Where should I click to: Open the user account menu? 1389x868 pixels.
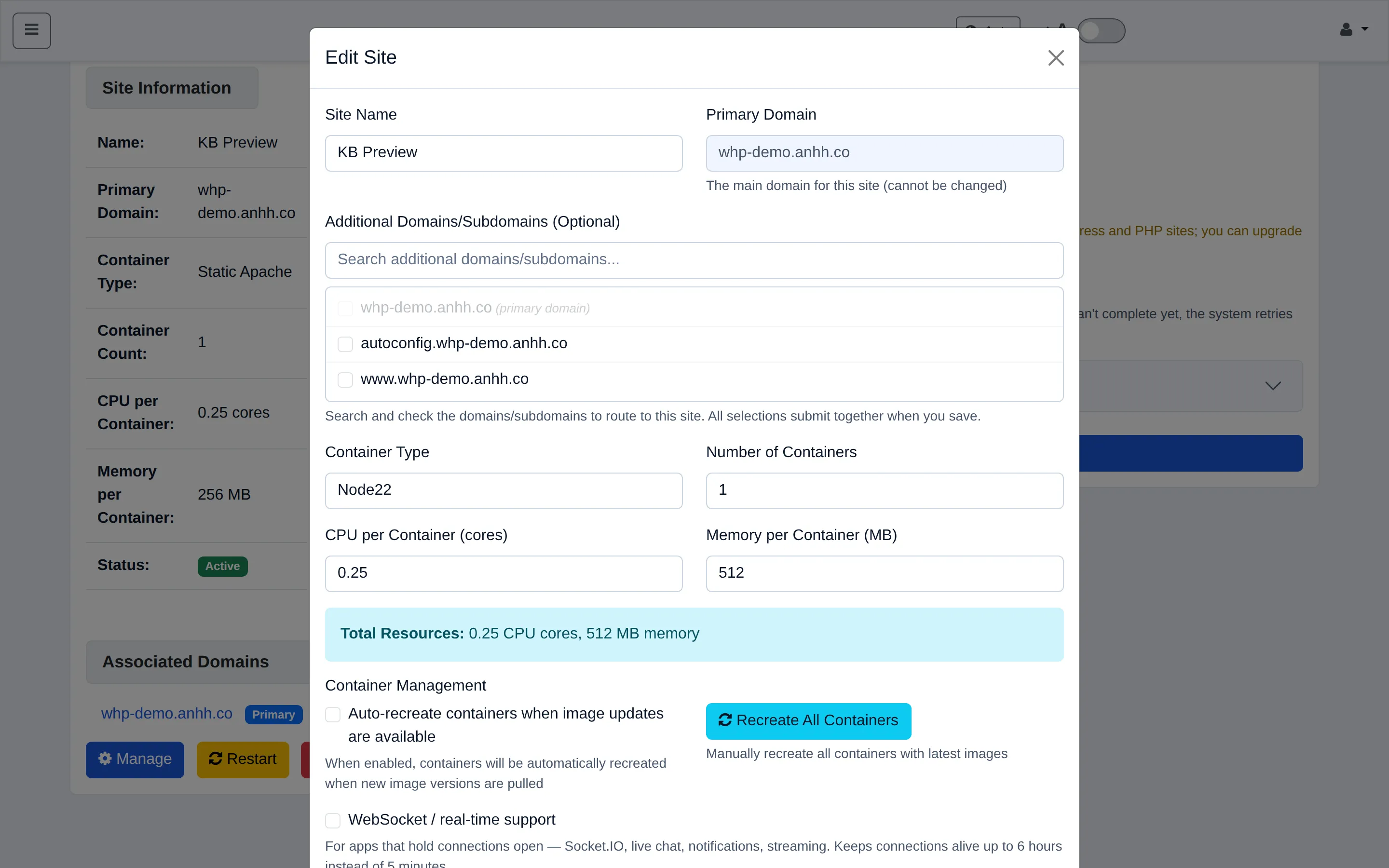[x=1353, y=29]
